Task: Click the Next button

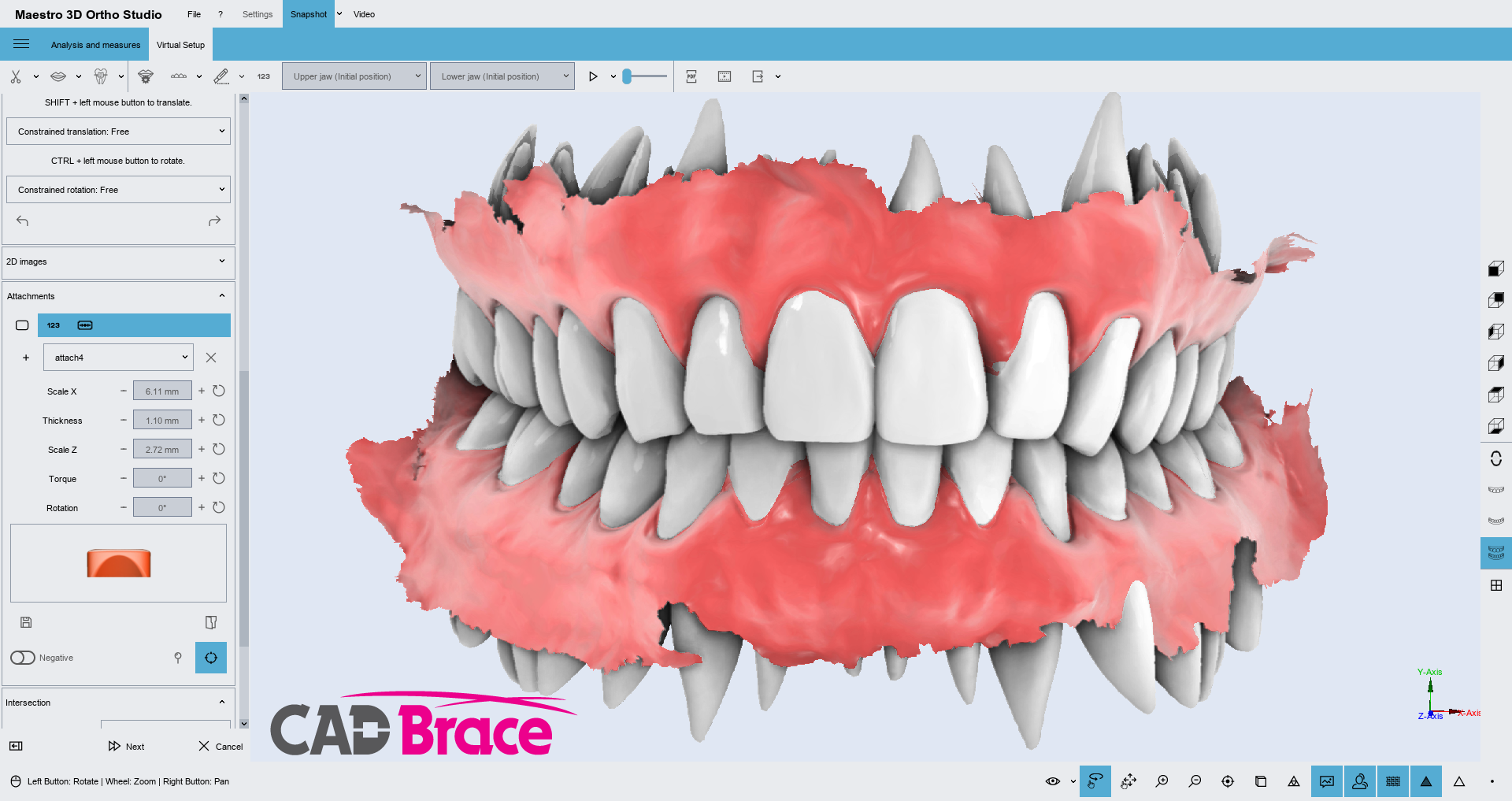Action: coord(127,746)
